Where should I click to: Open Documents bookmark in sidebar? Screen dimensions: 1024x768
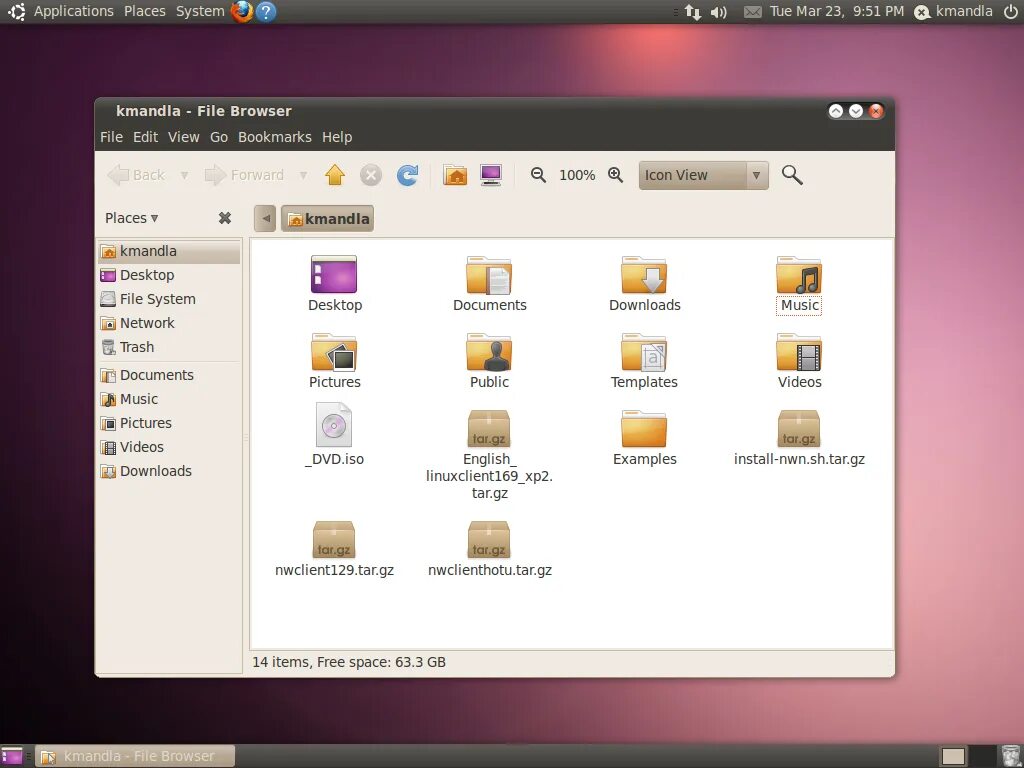coord(169,376)
